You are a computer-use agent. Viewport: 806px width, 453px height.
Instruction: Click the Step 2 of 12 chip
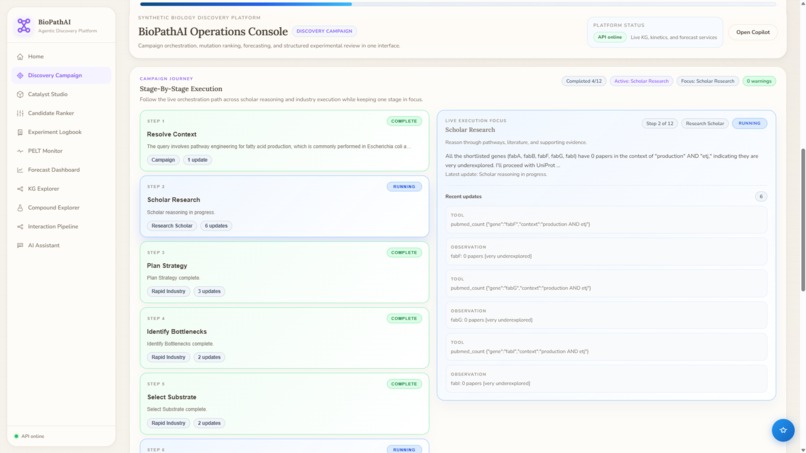click(x=660, y=123)
